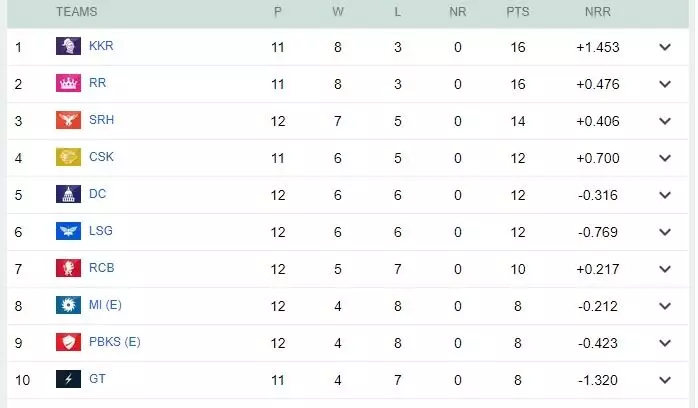Click the PTS column header
The height and width of the screenshot is (408, 698).
(x=517, y=11)
